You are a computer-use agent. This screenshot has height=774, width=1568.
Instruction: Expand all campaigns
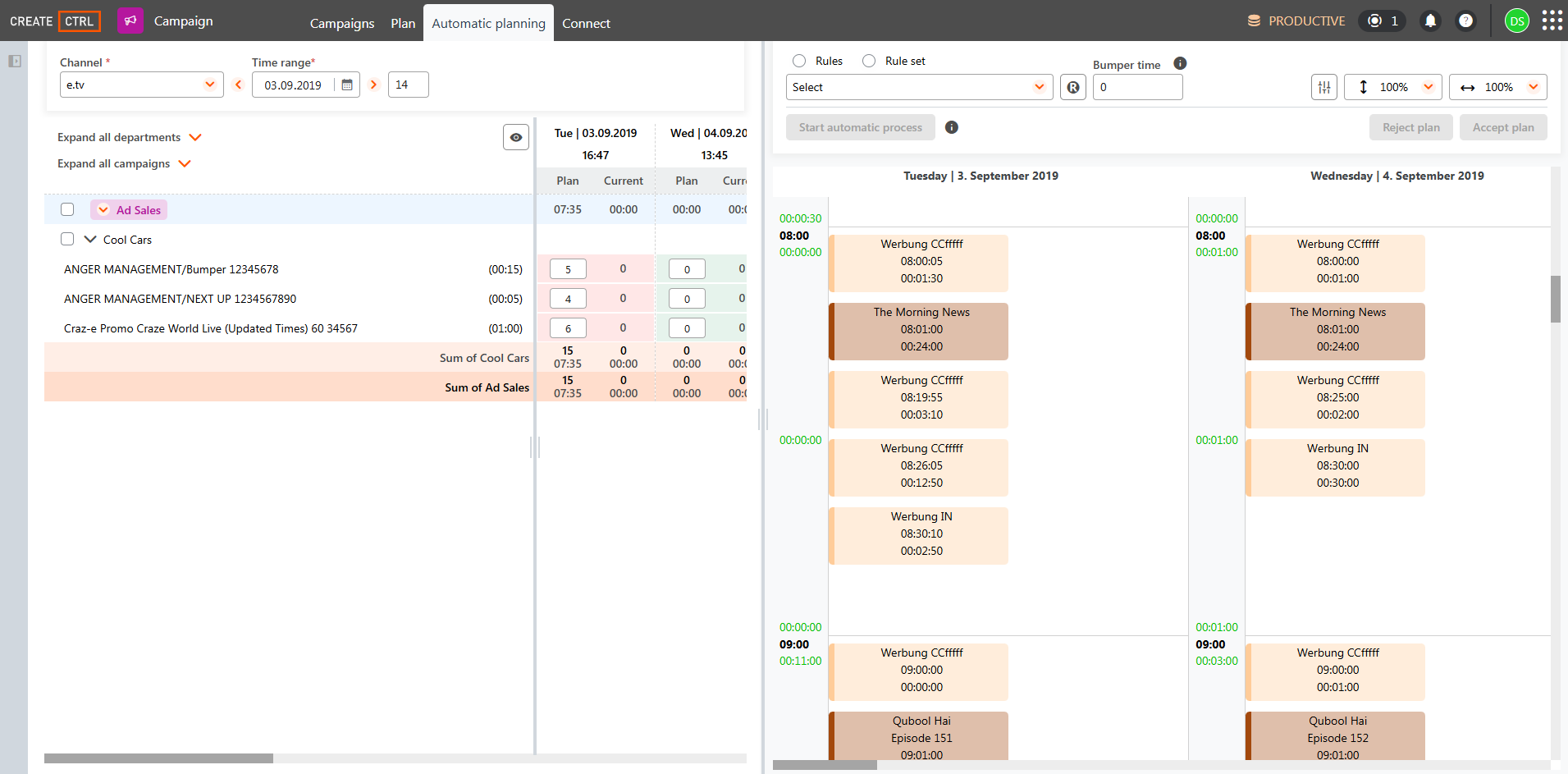pos(124,163)
